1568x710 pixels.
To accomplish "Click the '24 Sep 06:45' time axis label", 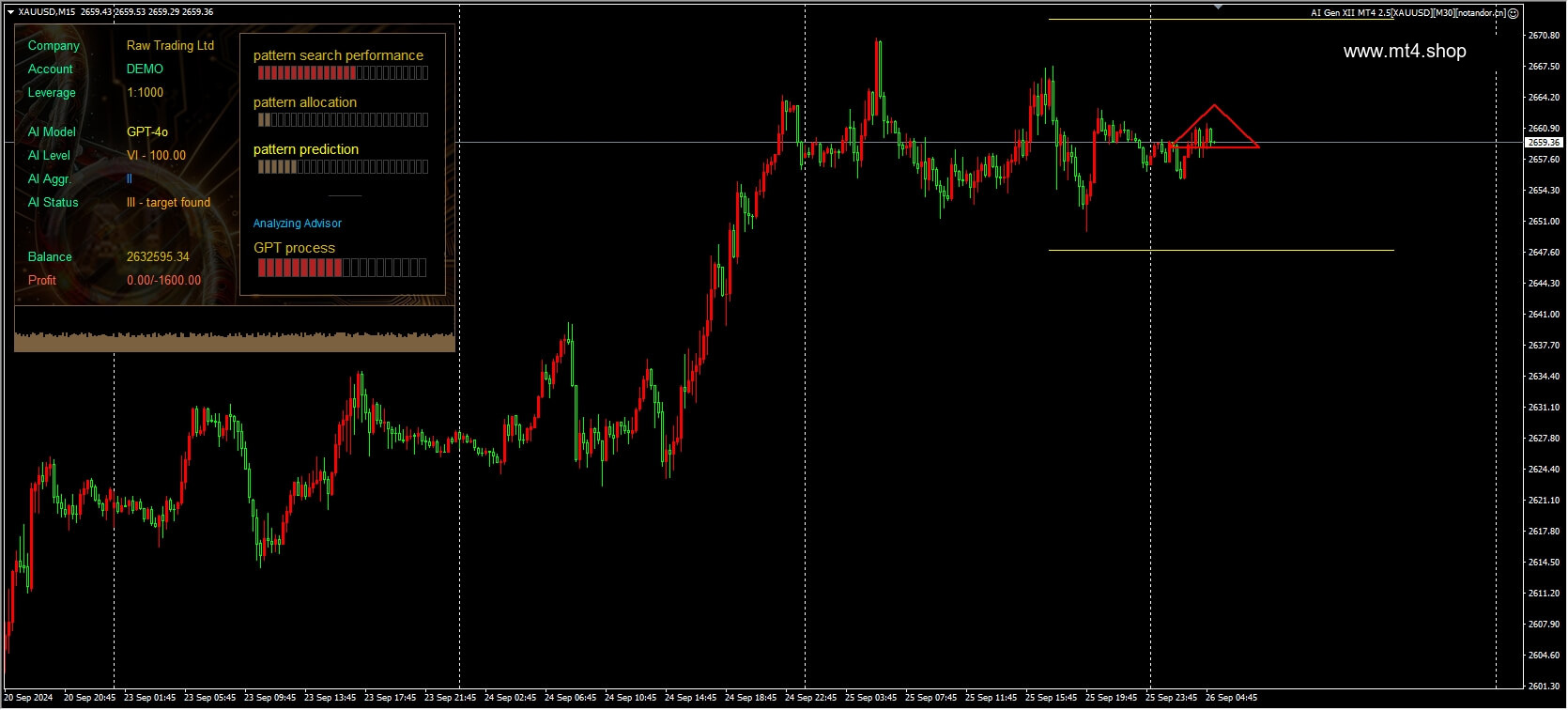I will pyautogui.click(x=570, y=698).
